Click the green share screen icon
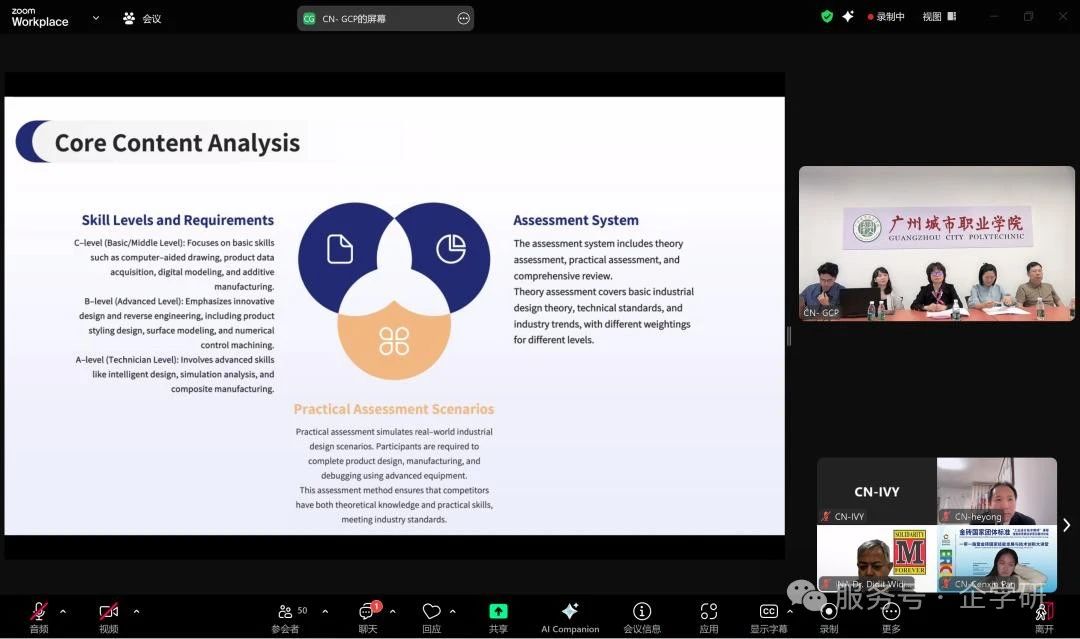The height and width of the screenshot is (639, 1080). click(x=498, y=612)
